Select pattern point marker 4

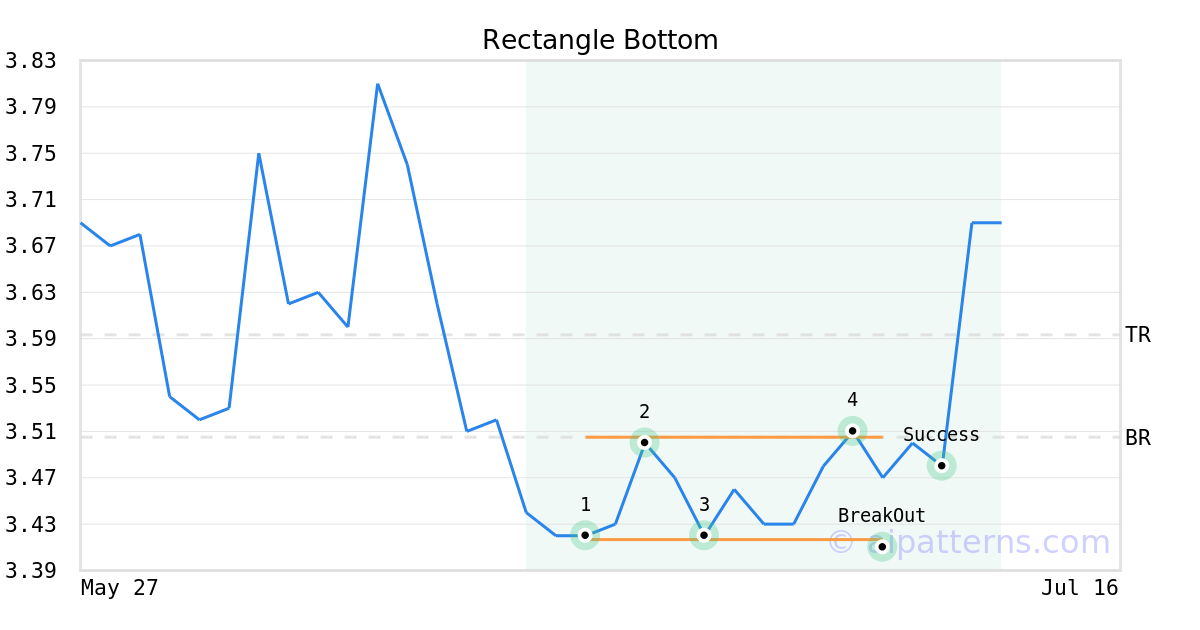(x=852, y=431)
